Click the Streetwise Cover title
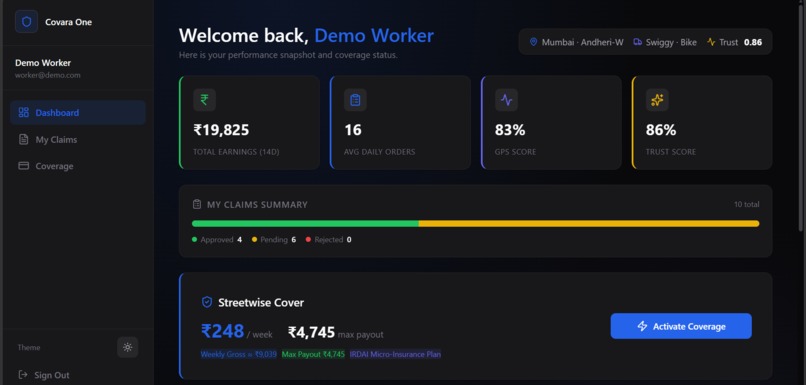806x385 pixels. 261,302
